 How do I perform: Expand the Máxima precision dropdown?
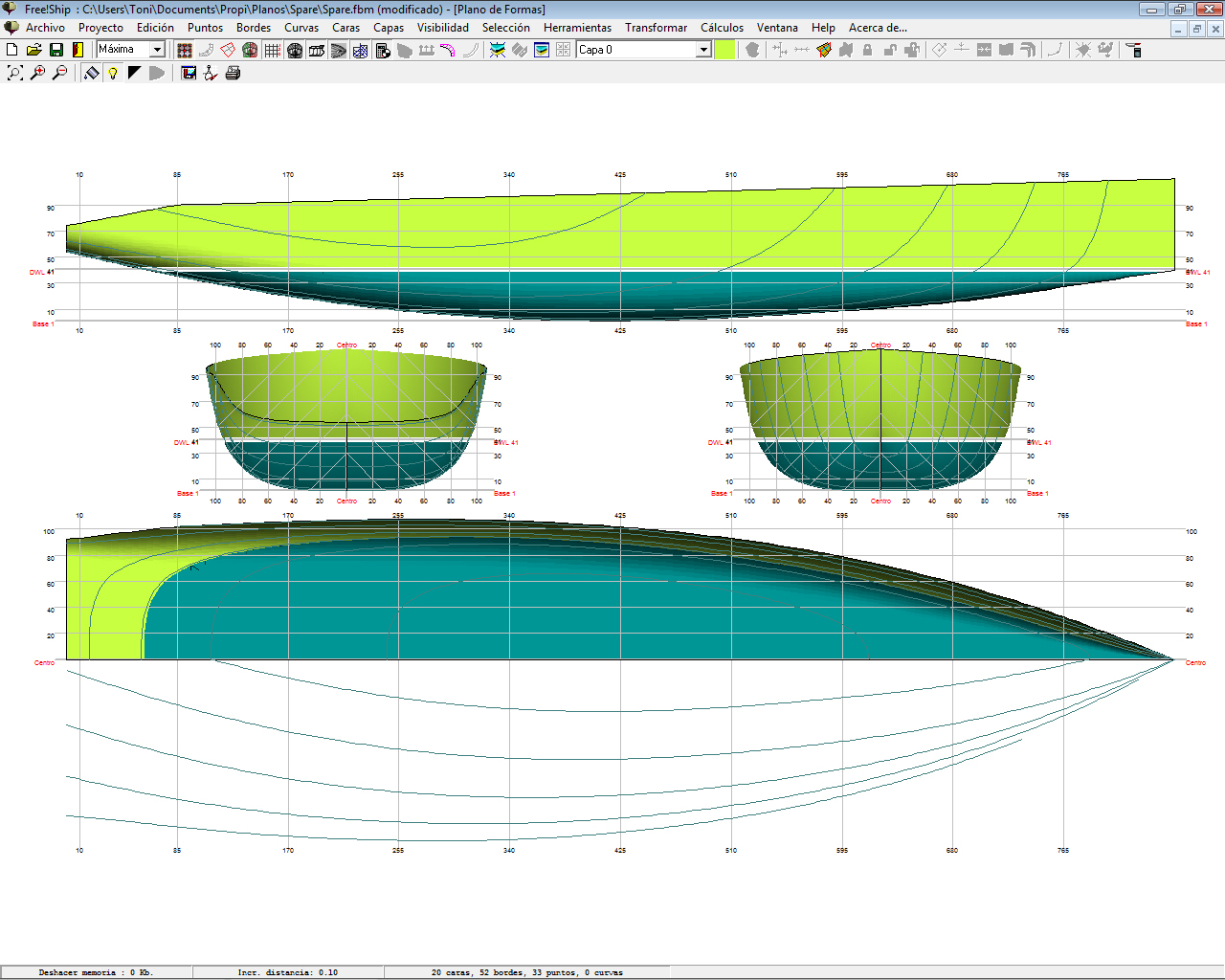(158, 50)
